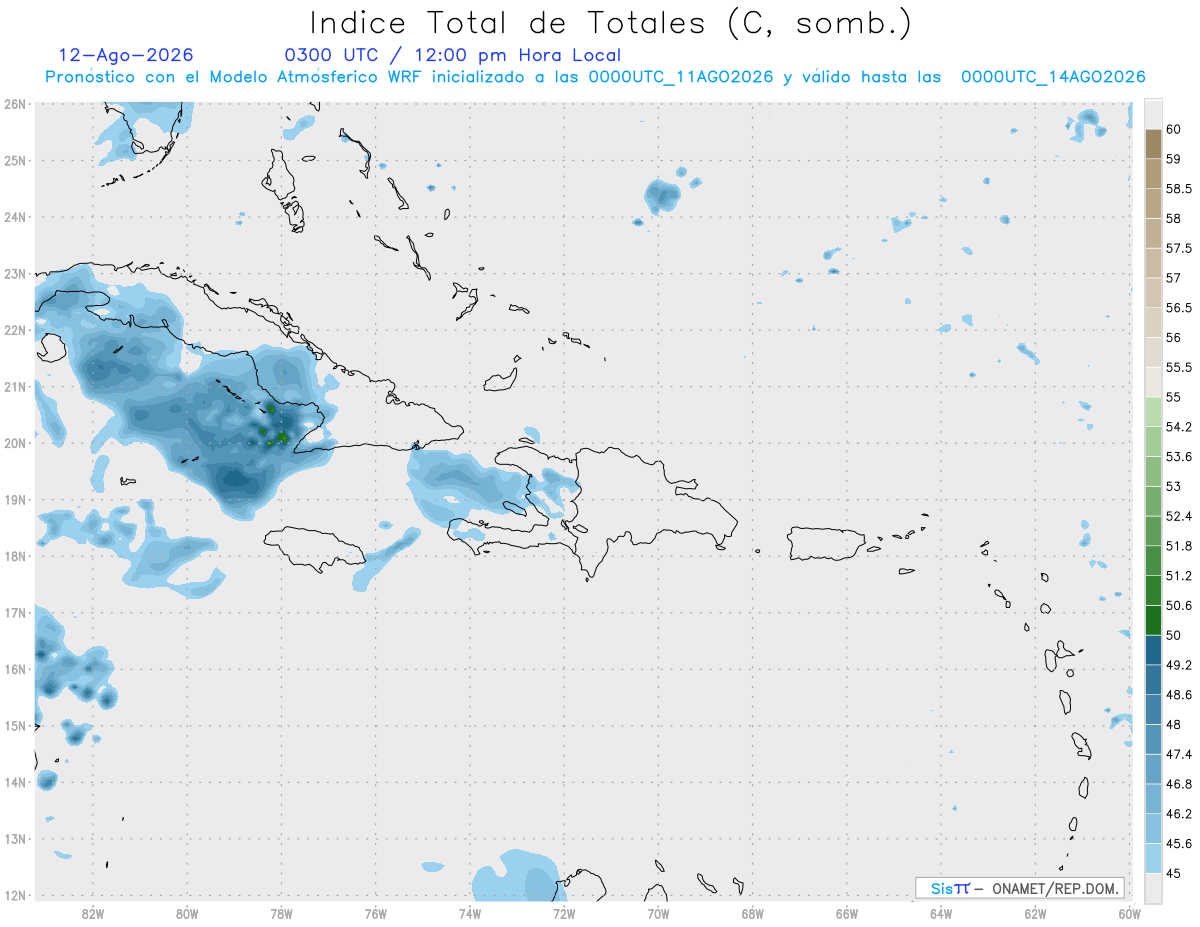Click legend value "48.6"
This screenshot has height=927, width=1200.
click(x=1178, y=695)
